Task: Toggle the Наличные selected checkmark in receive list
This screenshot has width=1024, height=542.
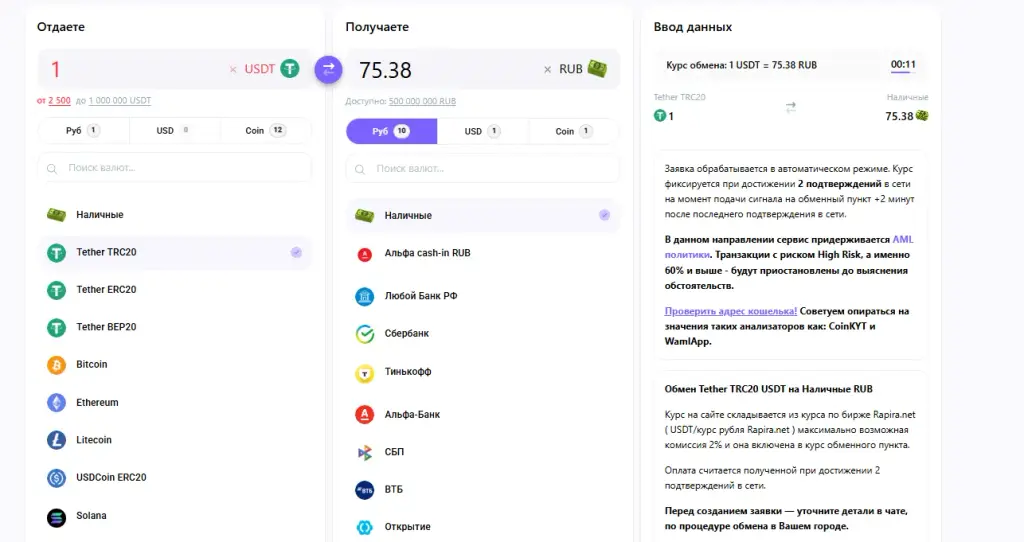Action: pyautogui.click(x=605, y=215)
